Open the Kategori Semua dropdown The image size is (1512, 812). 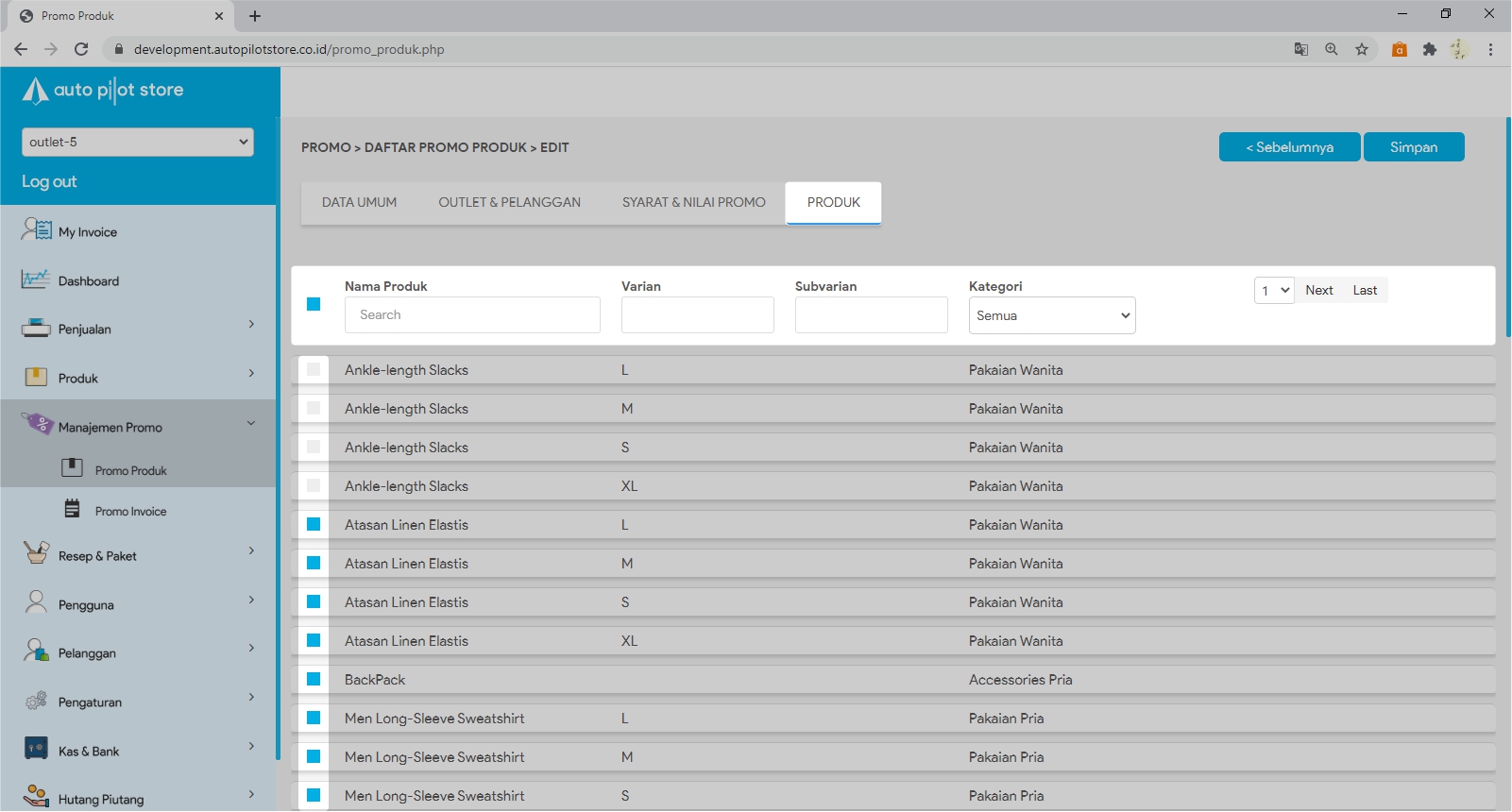click(x=1051, y=315)
